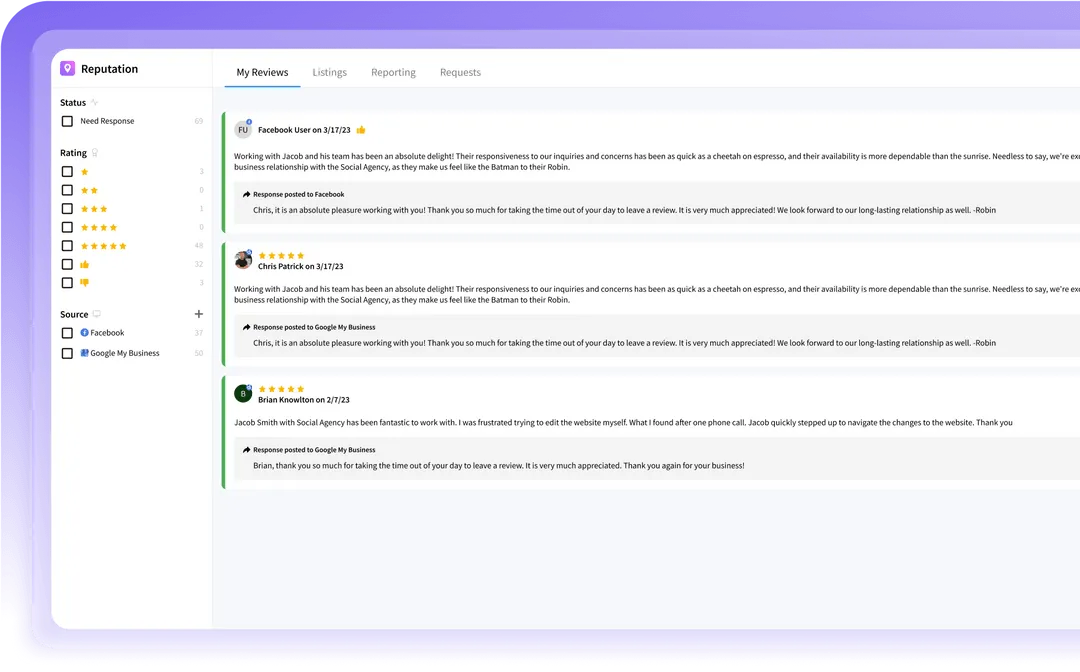Click 'Brian Knowlton on 2/7/23' reviewer name
This screenshot has width=1080, height=672.
304,399
